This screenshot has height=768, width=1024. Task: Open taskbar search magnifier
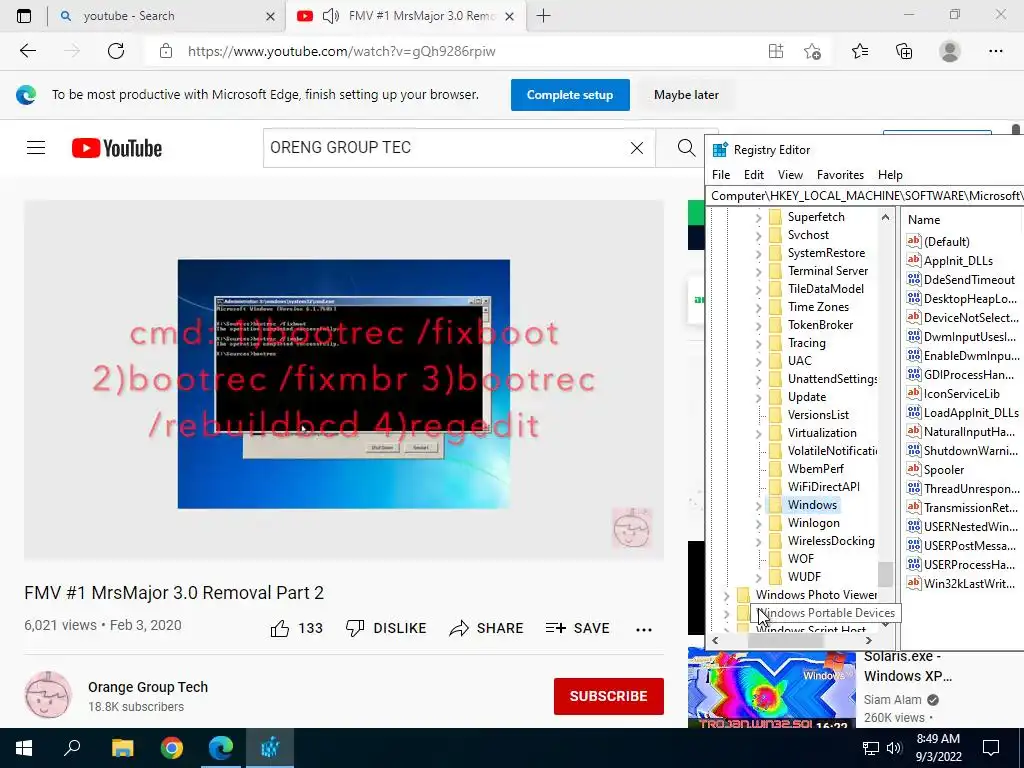pyautogui.click(x=72, y=748)
